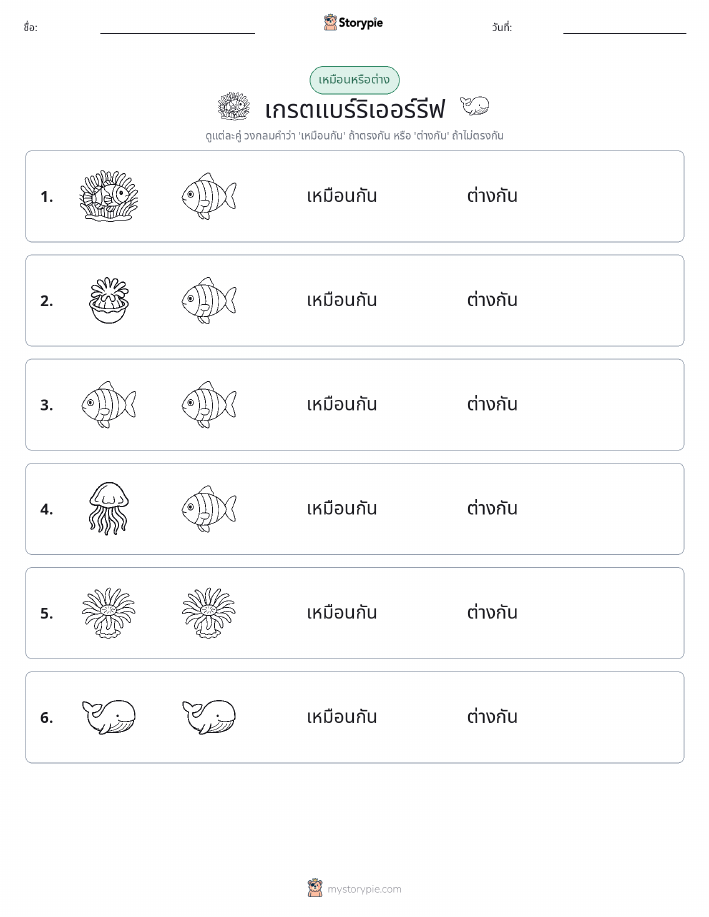Image resolution: width=709 pixels, height=917 pixels.
Task: Click the left striped fish in row 3
Action: (x=109, y=405)
